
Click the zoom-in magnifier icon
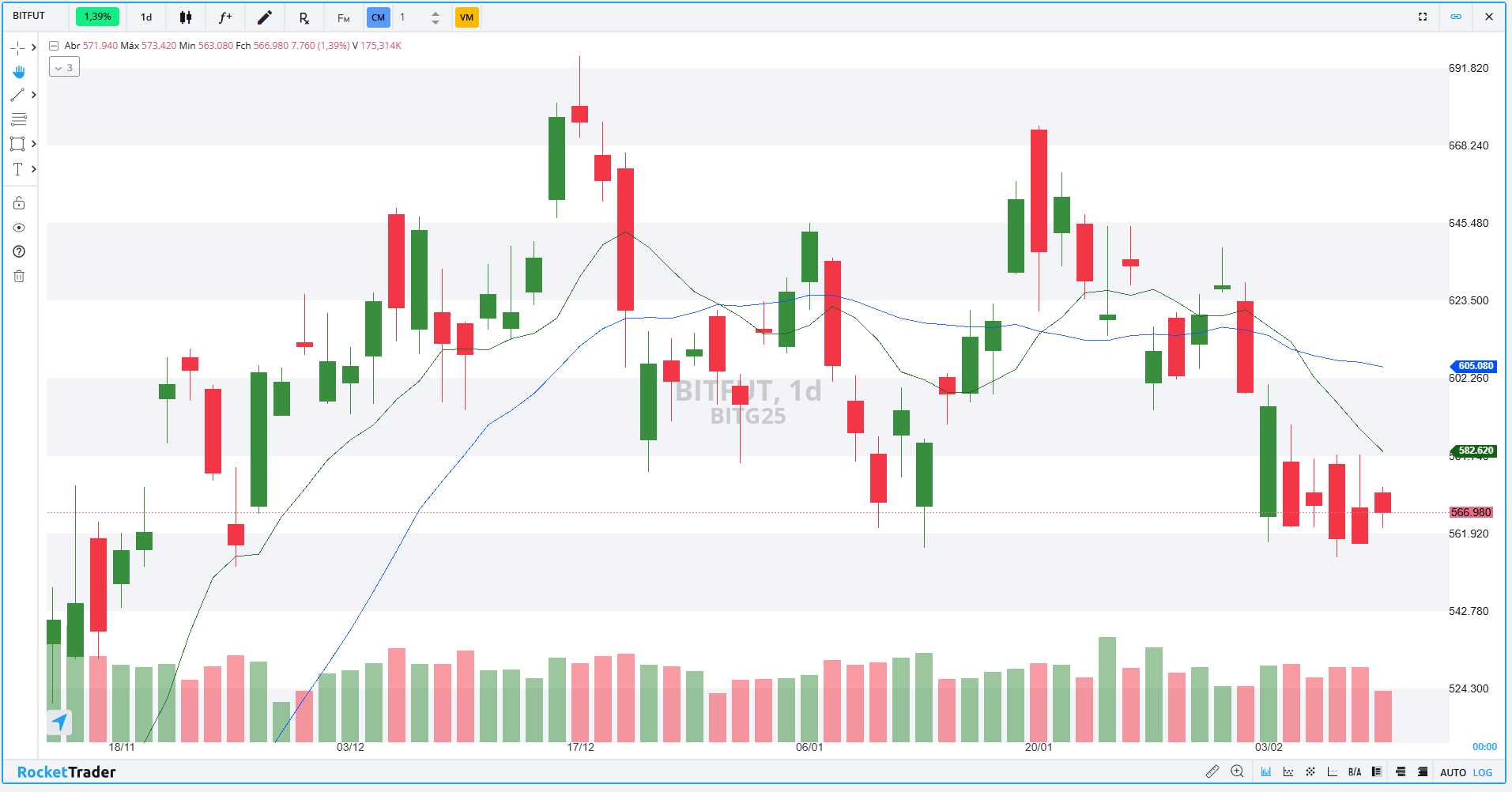point(1237,771)
